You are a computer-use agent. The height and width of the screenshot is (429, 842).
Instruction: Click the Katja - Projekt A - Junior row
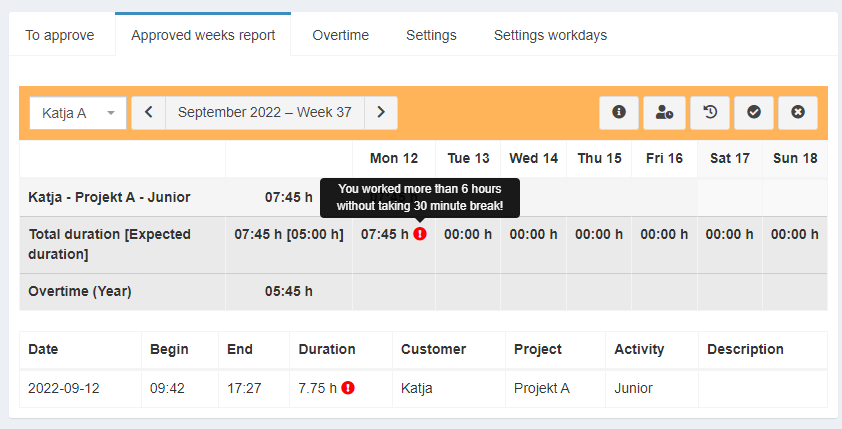[110, 197]
